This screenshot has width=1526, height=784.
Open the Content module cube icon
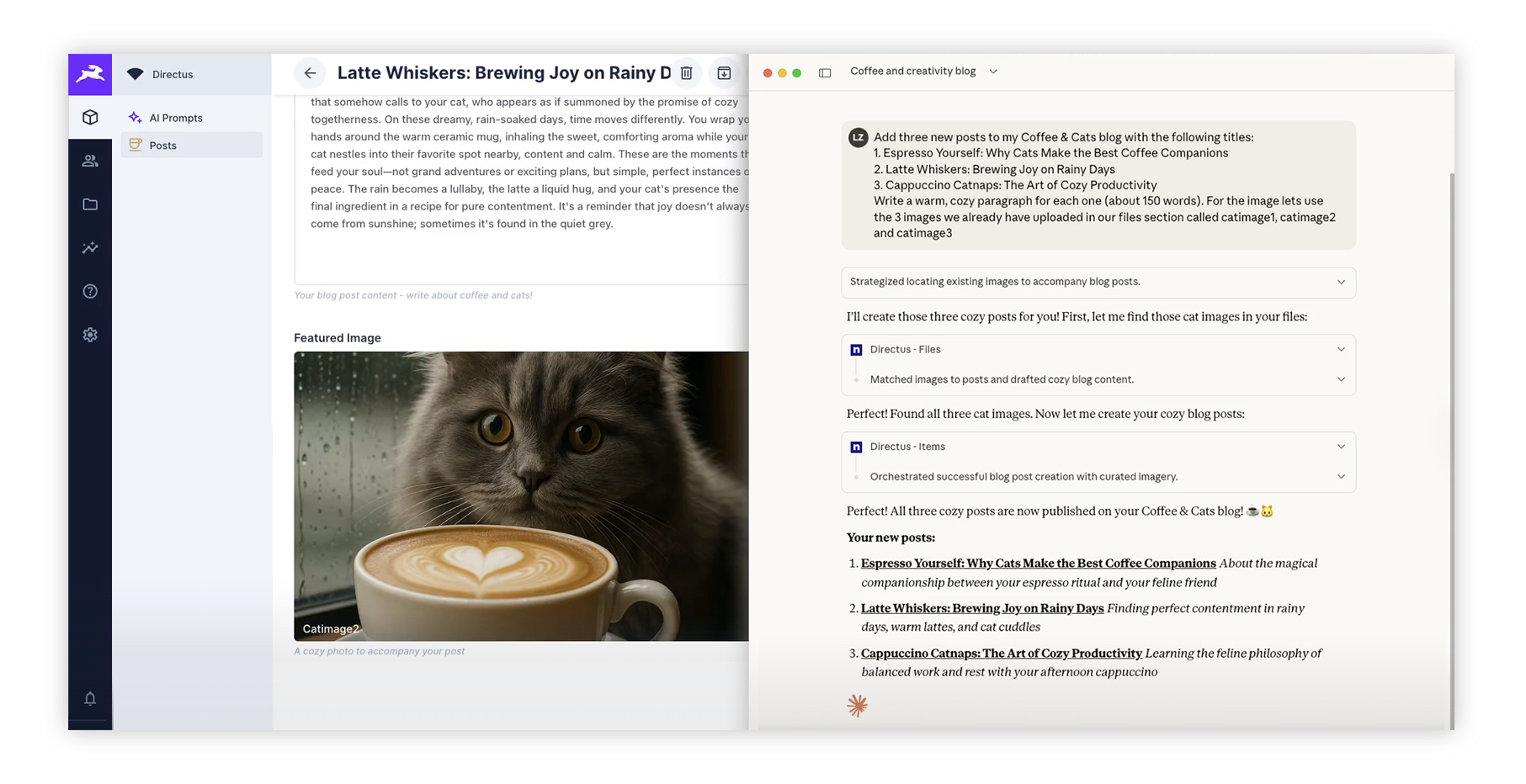[x=90, y=118]
